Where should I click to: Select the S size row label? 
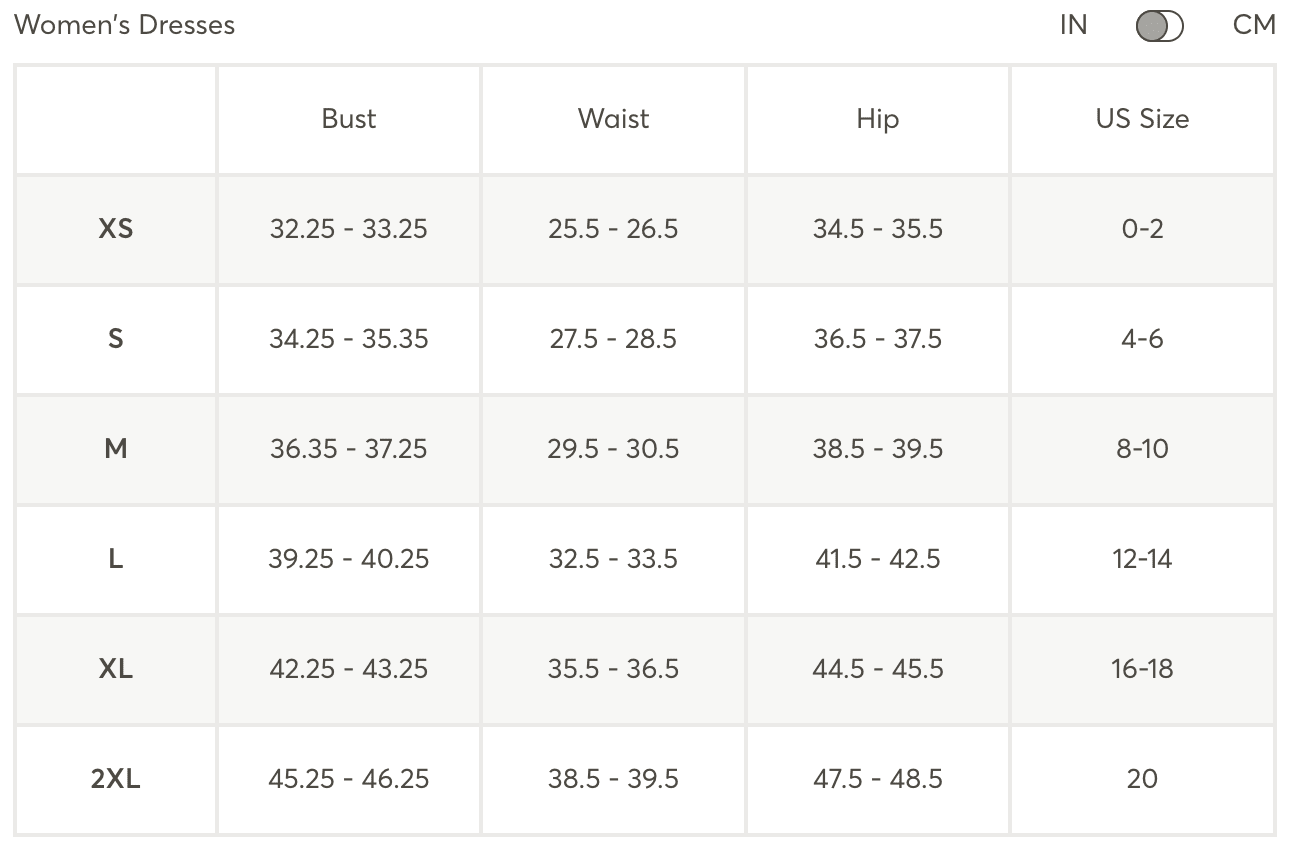[116, 339]
